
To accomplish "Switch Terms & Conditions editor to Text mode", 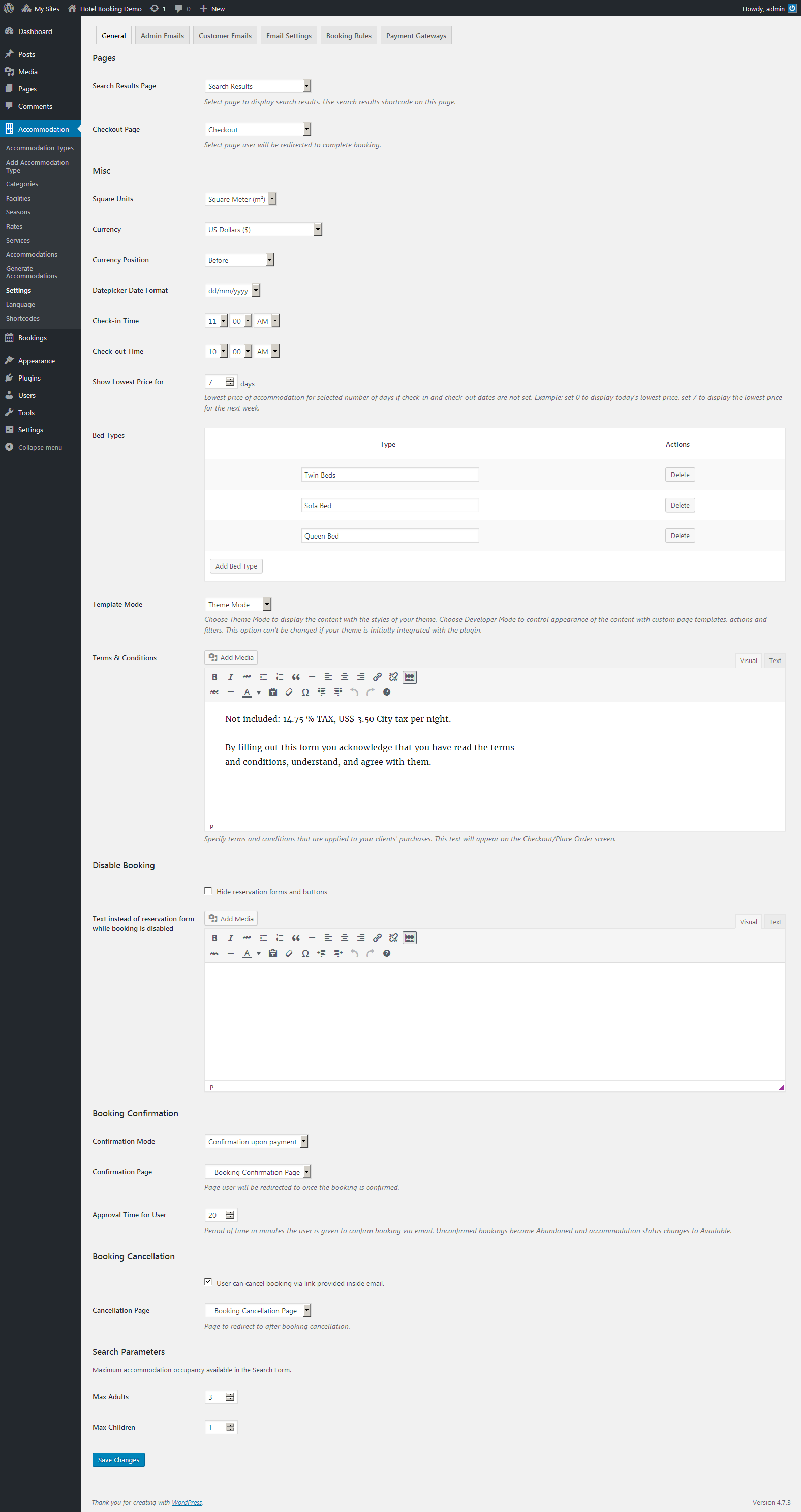I will pyautogui.click(x=775, y=661).
